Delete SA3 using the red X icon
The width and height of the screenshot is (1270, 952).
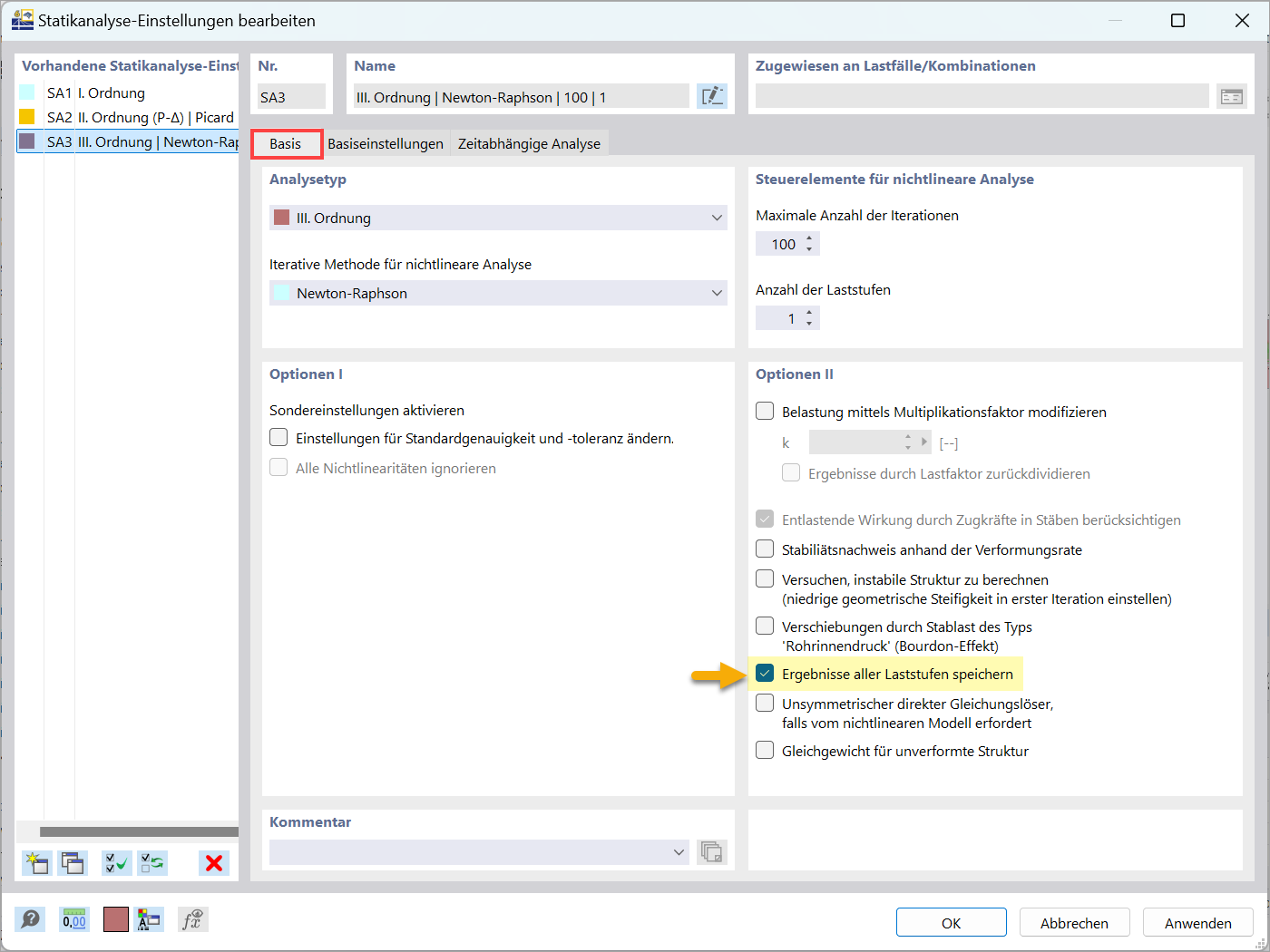click(214, 862)
